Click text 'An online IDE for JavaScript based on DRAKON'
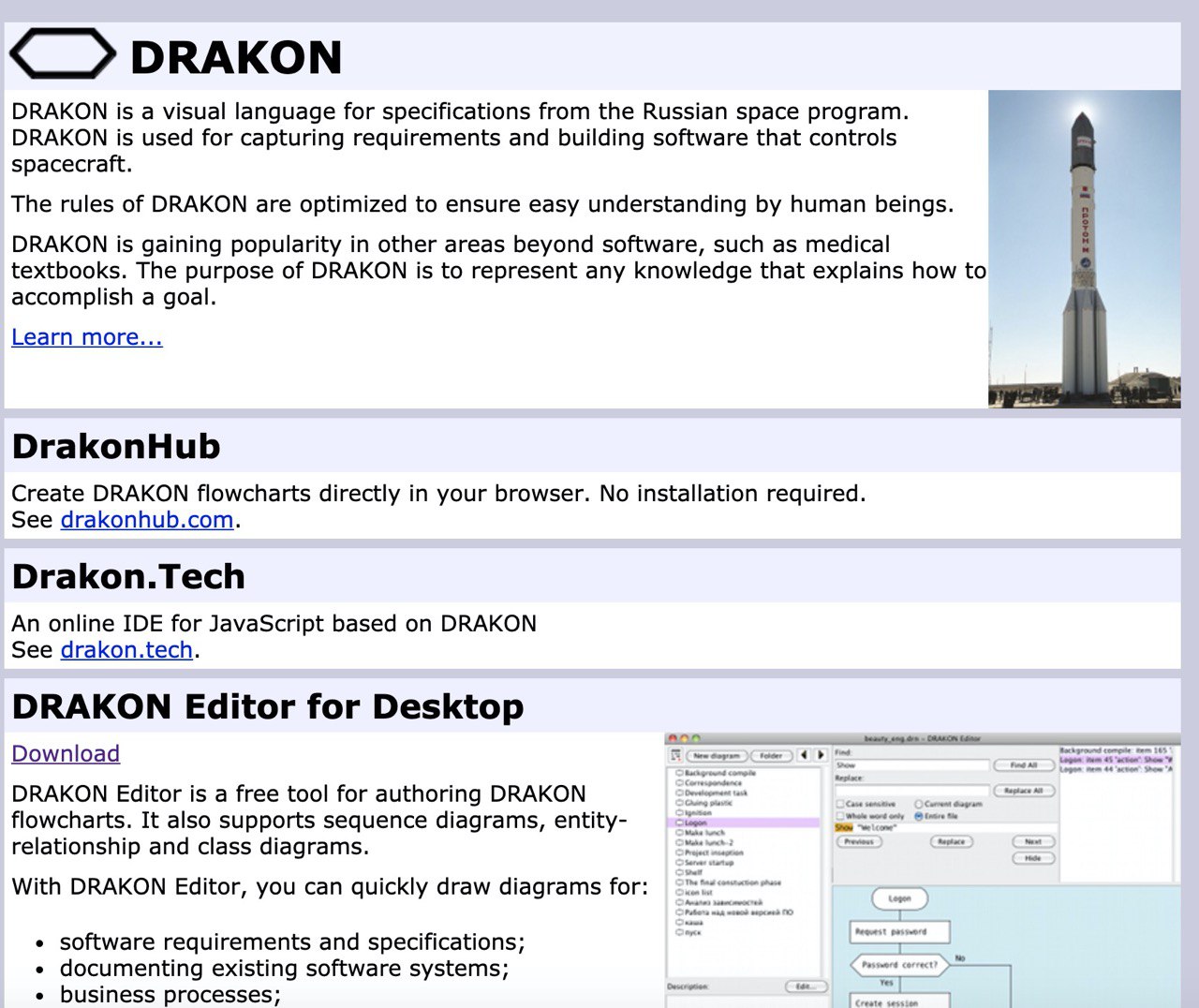This screenshot has height=1008, width=1199. click(x=274, y=624)
